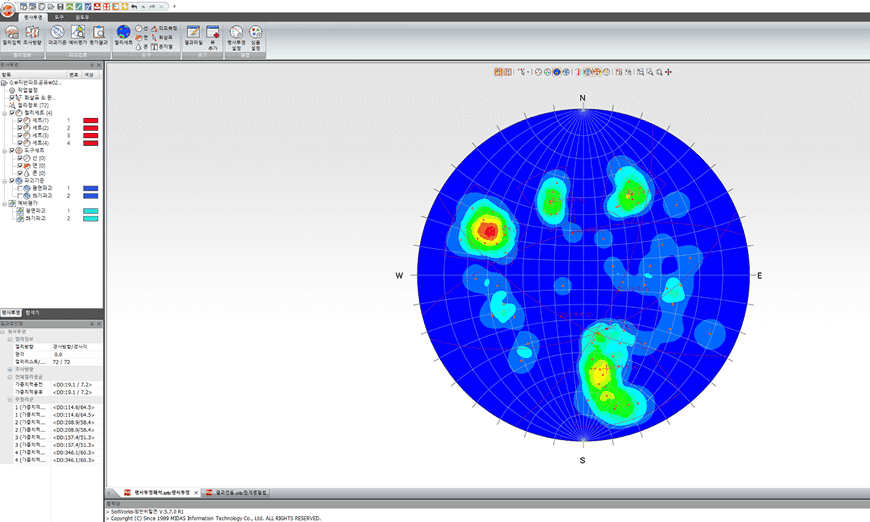Switch to the second document tab at bottom
Screen dimensions: 870x522
[236, 493]
